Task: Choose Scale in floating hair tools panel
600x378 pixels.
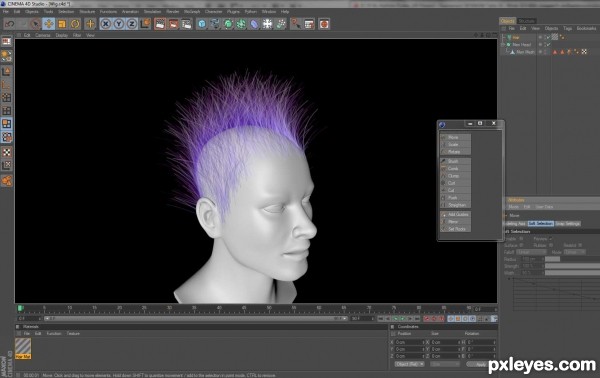Action: click(x=455, y=145)
